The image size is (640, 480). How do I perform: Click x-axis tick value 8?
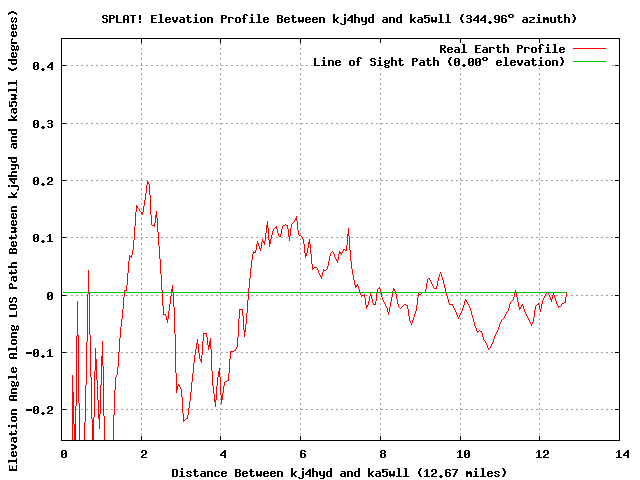pos(382,454)
